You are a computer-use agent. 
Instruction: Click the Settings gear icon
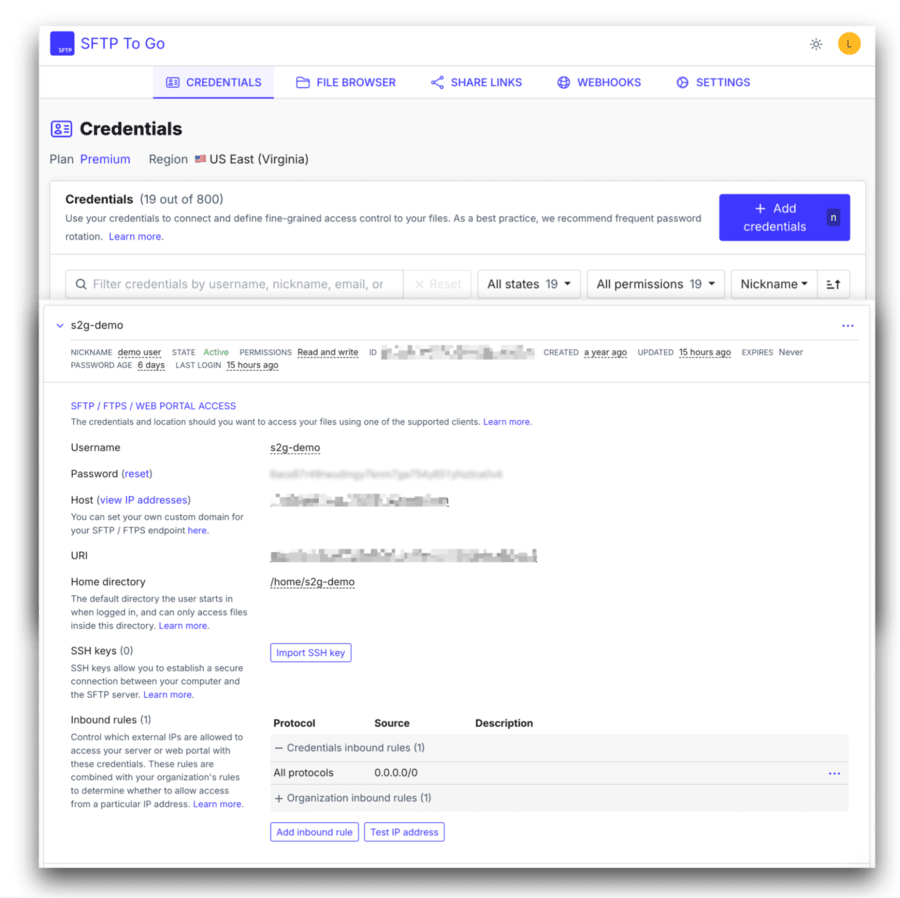coord(683,82)
